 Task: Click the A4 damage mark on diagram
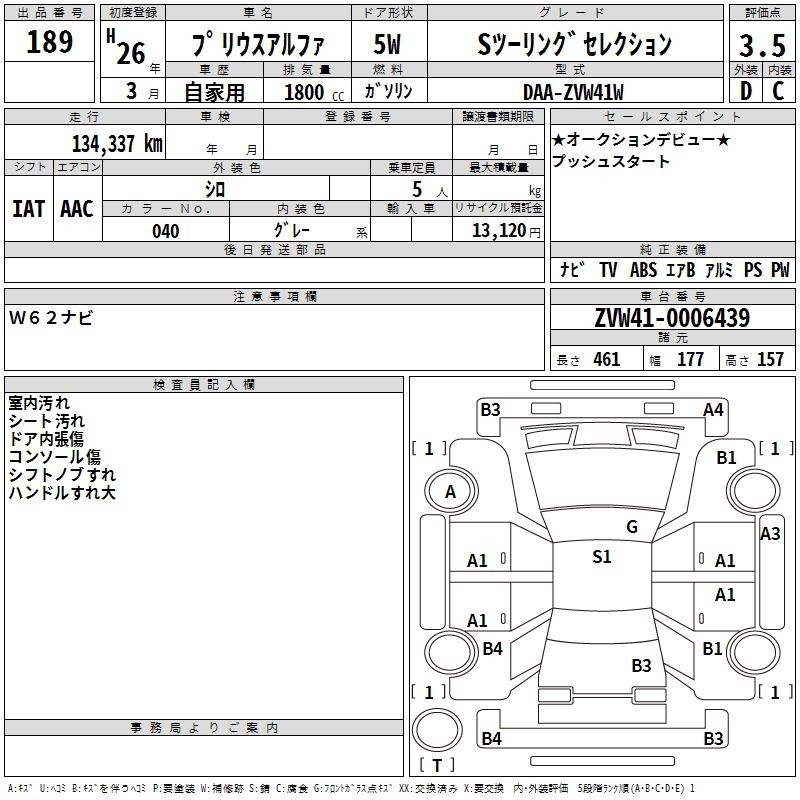tap(713, 410)
